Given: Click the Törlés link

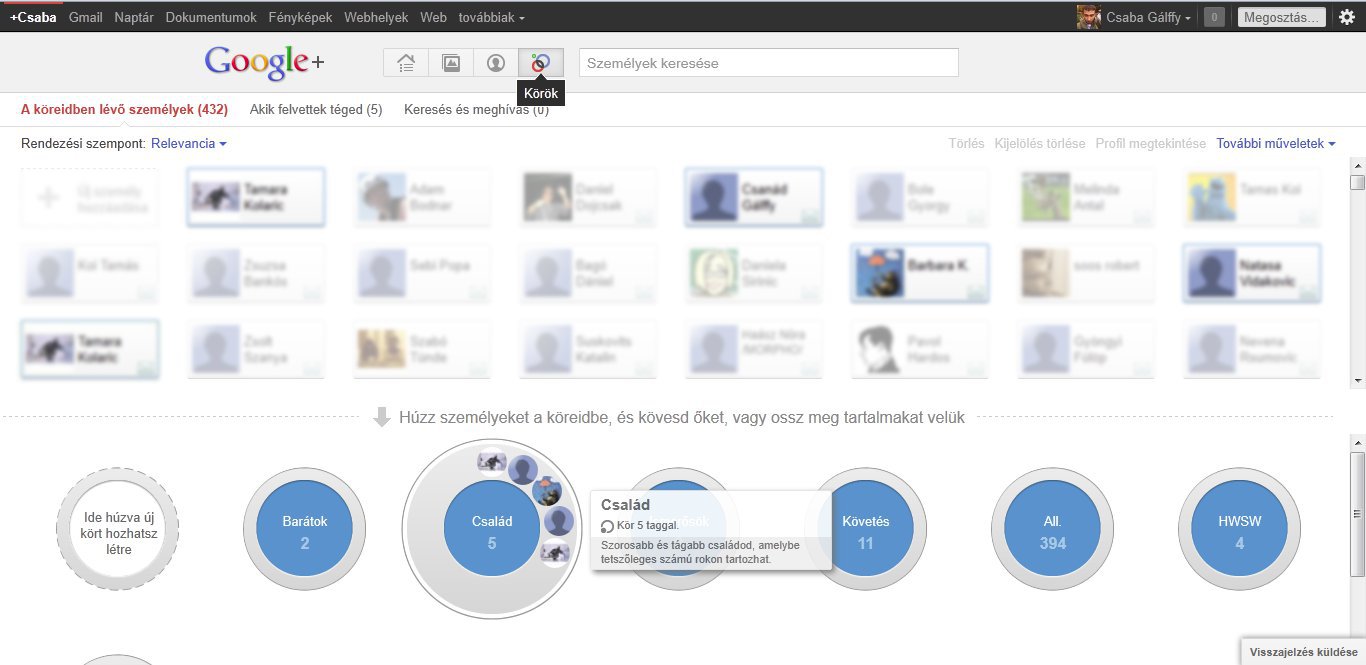Looking at the screenshot, I should [x=966, y=144].
